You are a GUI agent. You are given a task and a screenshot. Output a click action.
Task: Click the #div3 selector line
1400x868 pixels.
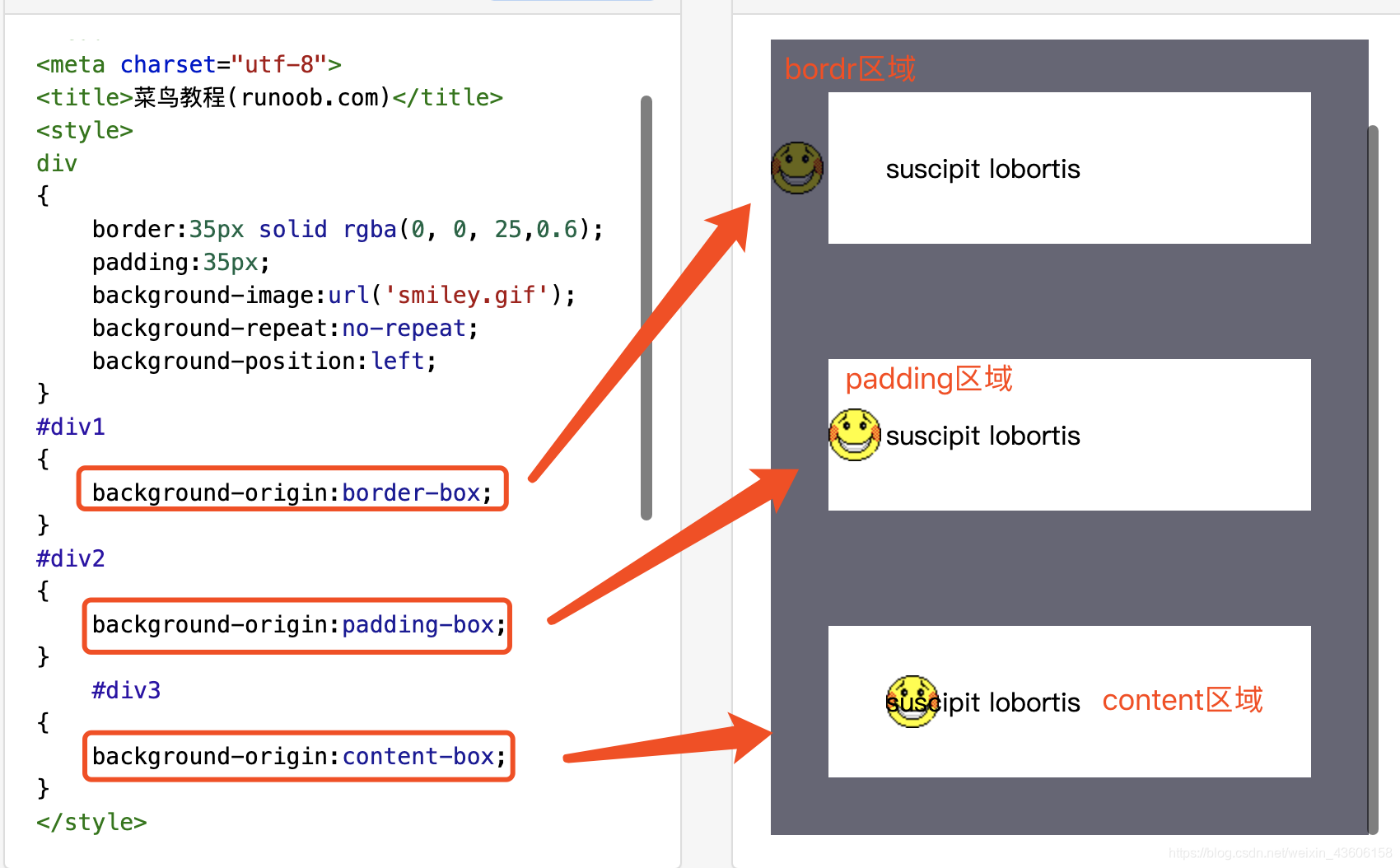click(126, 690)
